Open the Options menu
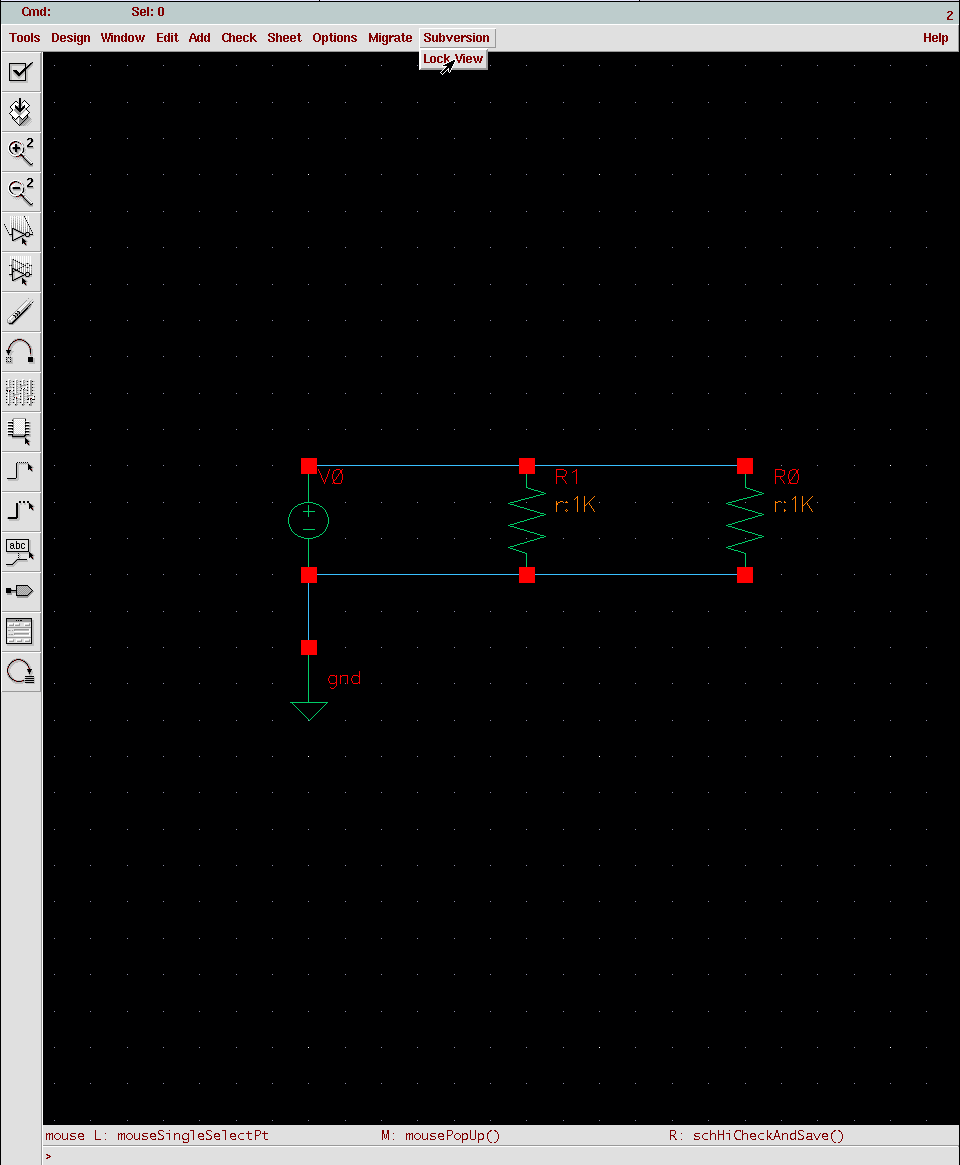 334,38
